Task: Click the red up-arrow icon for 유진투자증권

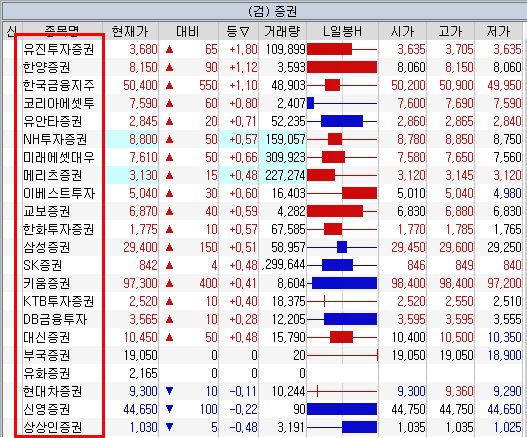Action: coord(169,49)
